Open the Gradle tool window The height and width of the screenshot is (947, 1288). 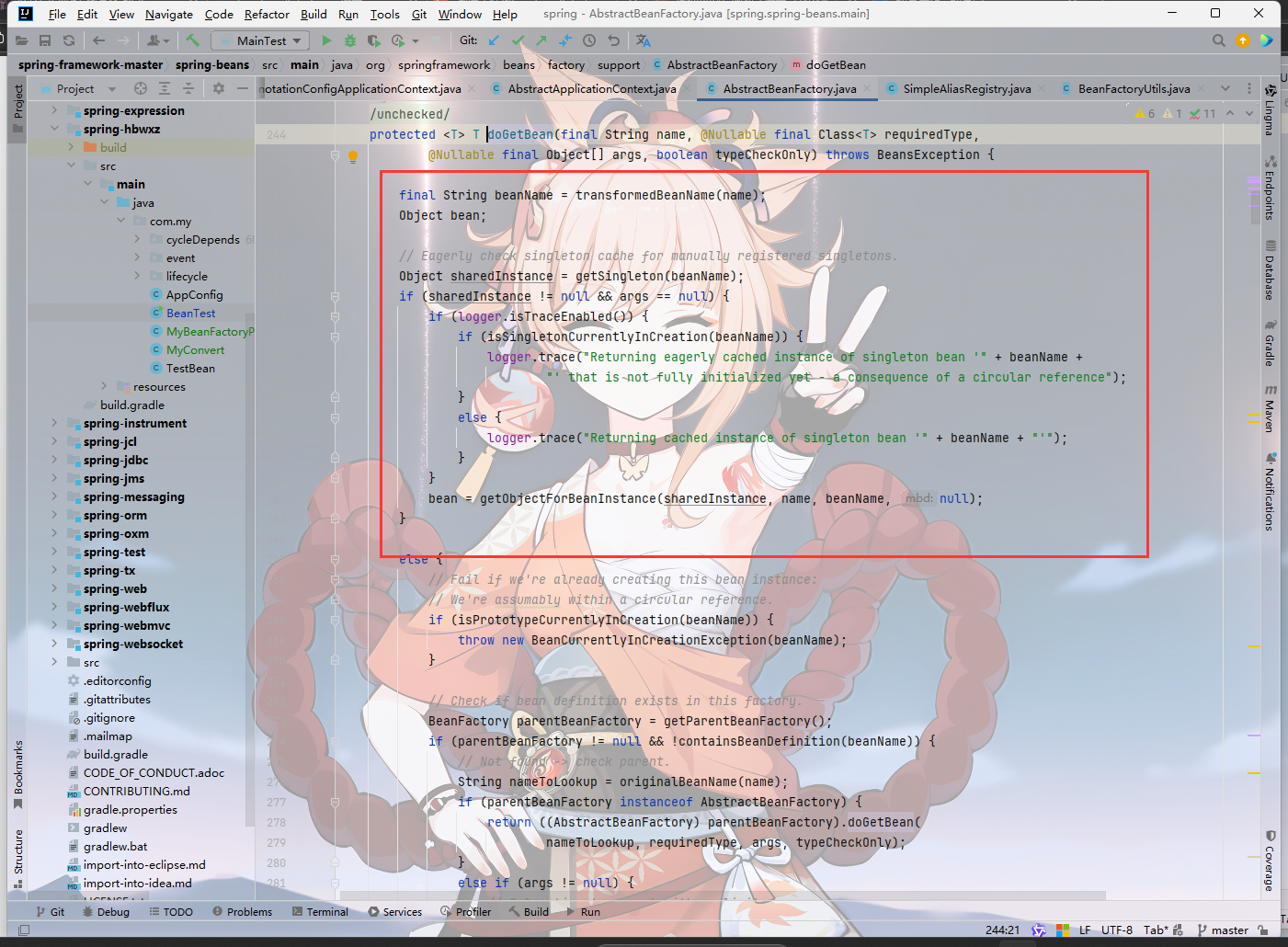pos(1270,343)
